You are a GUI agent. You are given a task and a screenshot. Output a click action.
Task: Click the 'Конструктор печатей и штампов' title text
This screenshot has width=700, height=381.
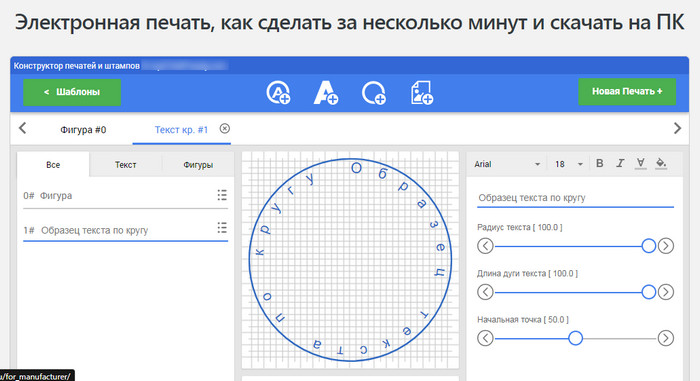click(76, 66)
